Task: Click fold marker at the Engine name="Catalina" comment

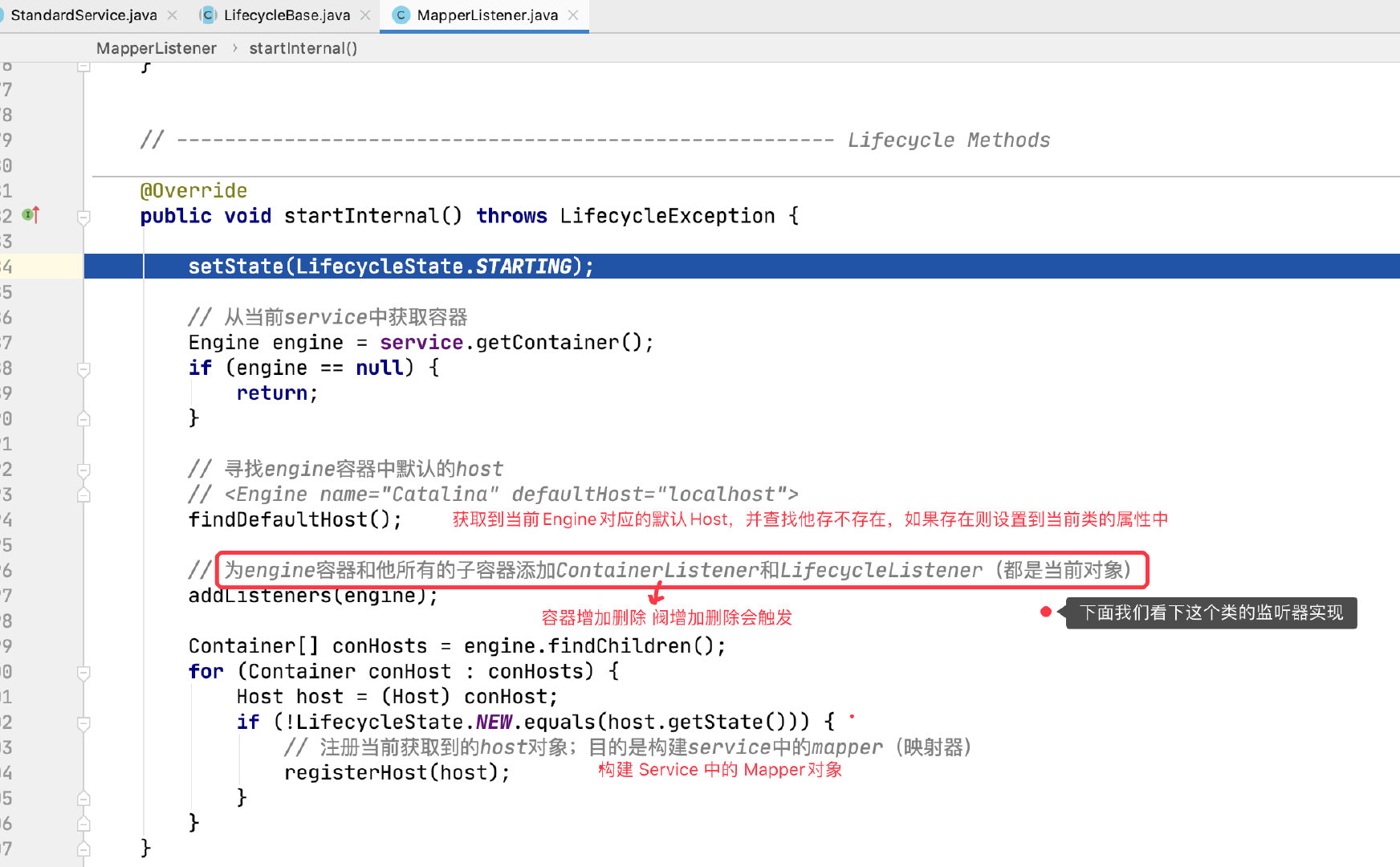Action: (83, 495)
